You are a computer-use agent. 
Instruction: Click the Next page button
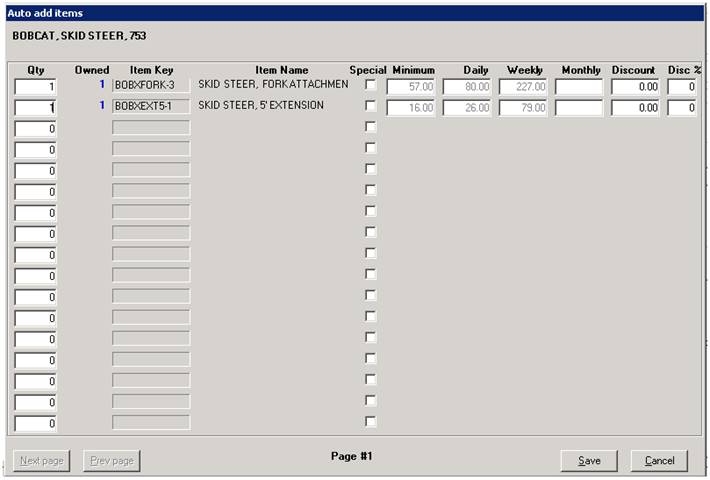point(42,461)
